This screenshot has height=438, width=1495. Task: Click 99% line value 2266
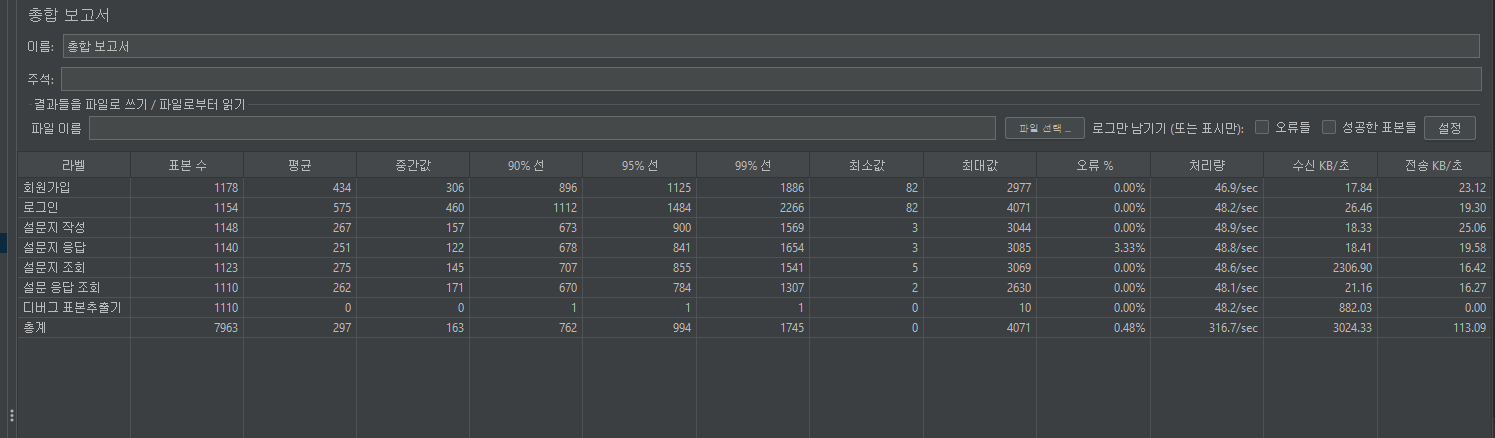pyautogui.click(x=791, y=207)
